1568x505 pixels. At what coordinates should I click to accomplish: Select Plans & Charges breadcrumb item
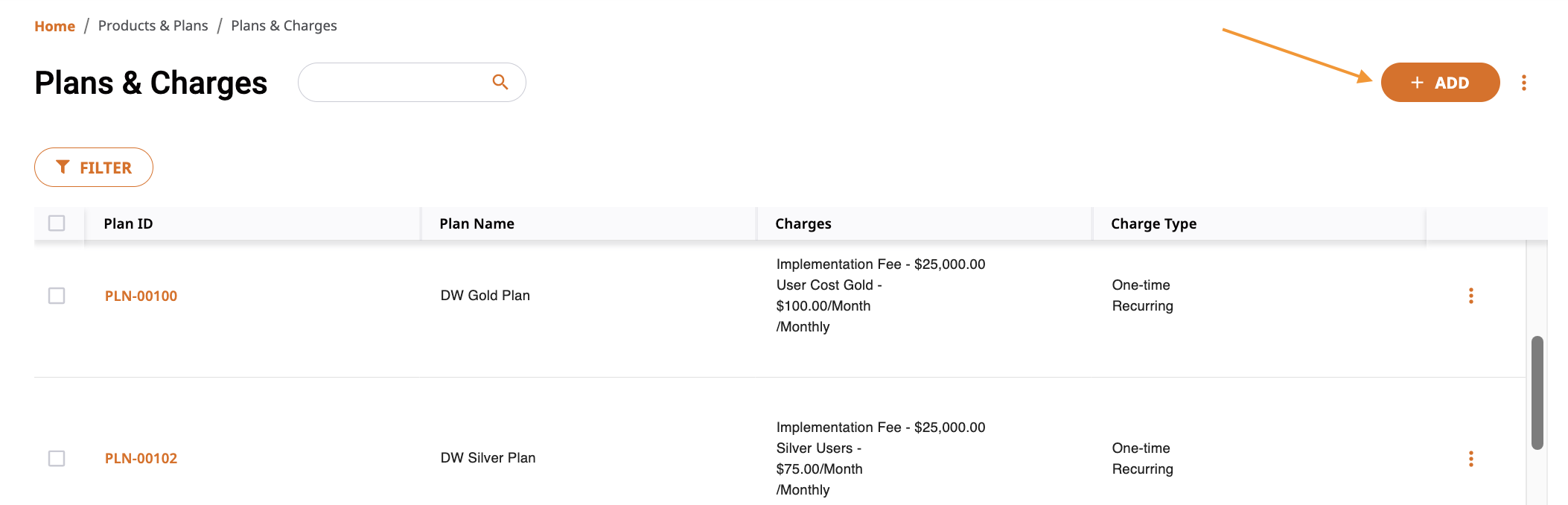[284, 25]
